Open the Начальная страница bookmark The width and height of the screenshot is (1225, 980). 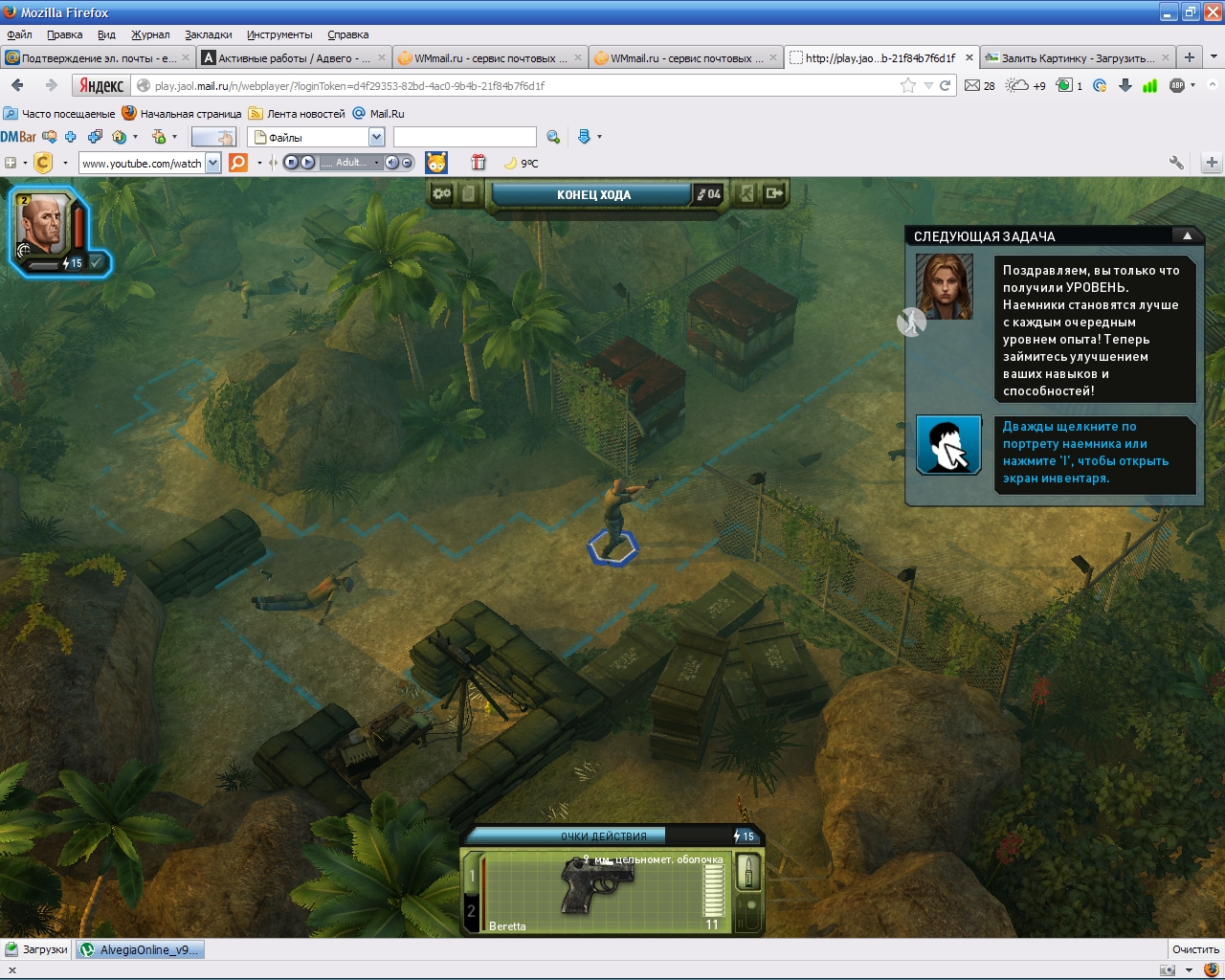click(182, 113)
